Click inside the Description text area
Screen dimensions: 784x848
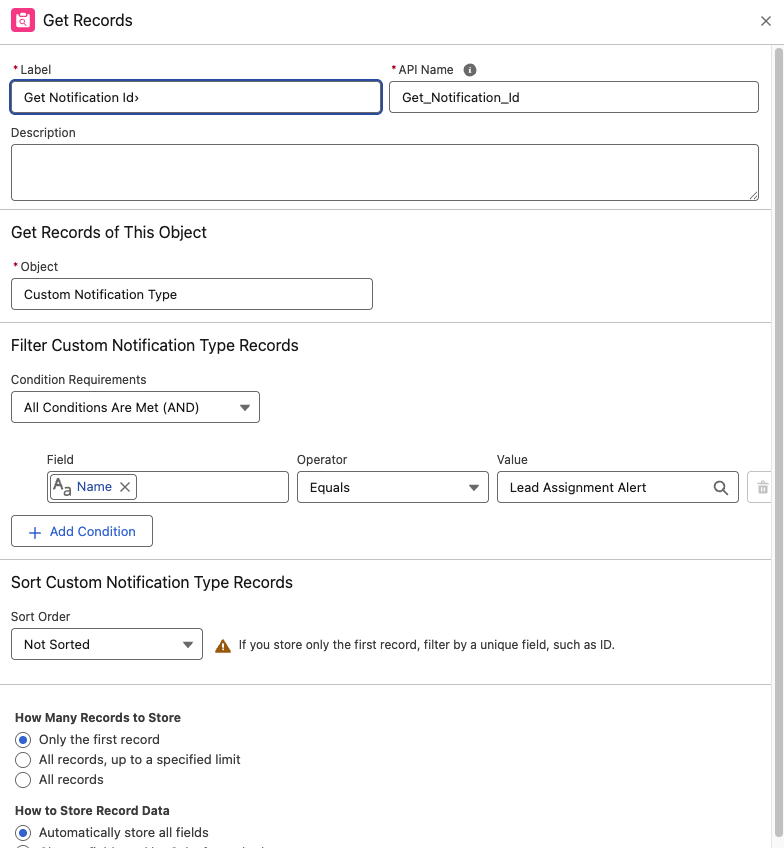384,172
